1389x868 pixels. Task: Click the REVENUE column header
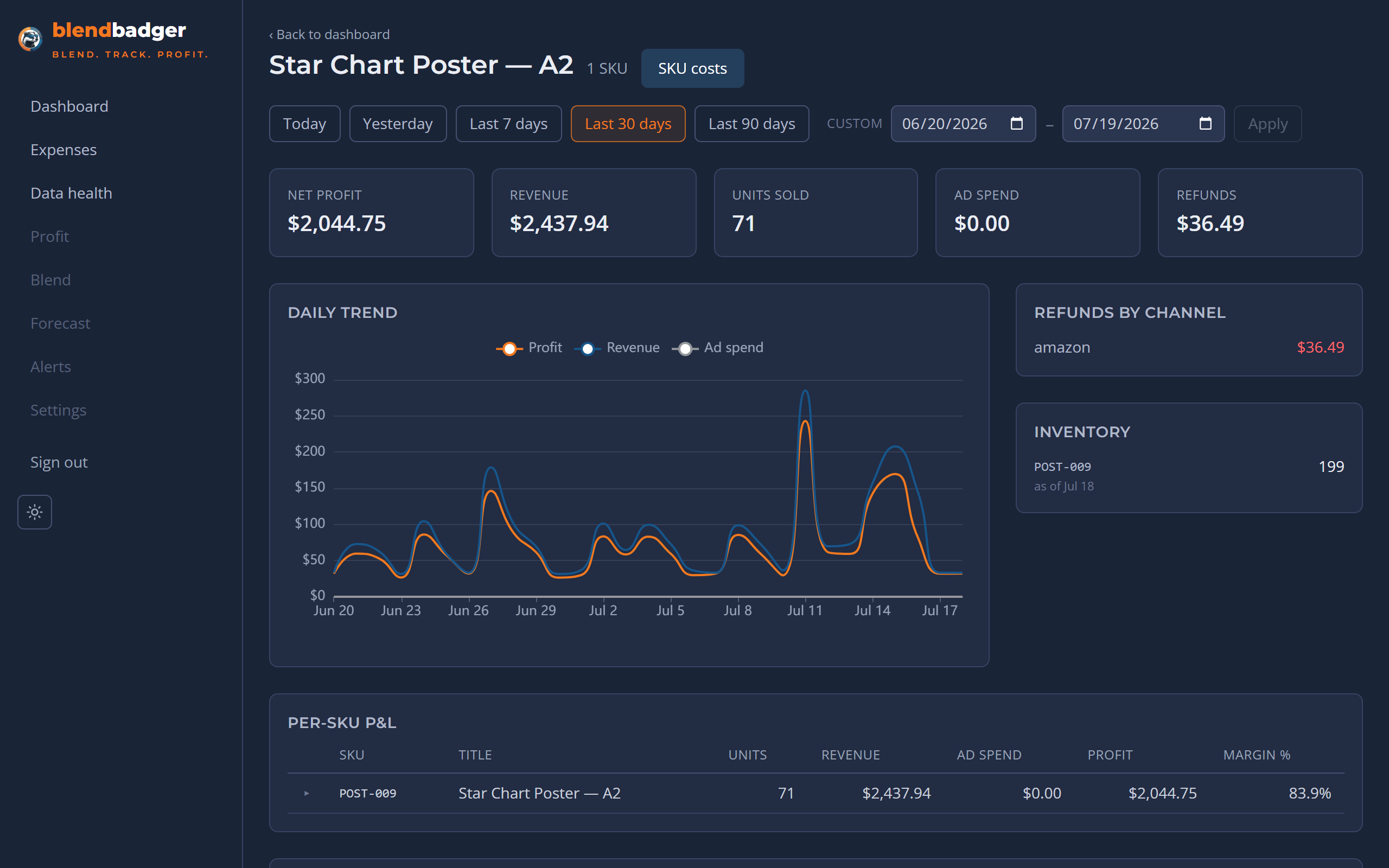pos(851,755)
